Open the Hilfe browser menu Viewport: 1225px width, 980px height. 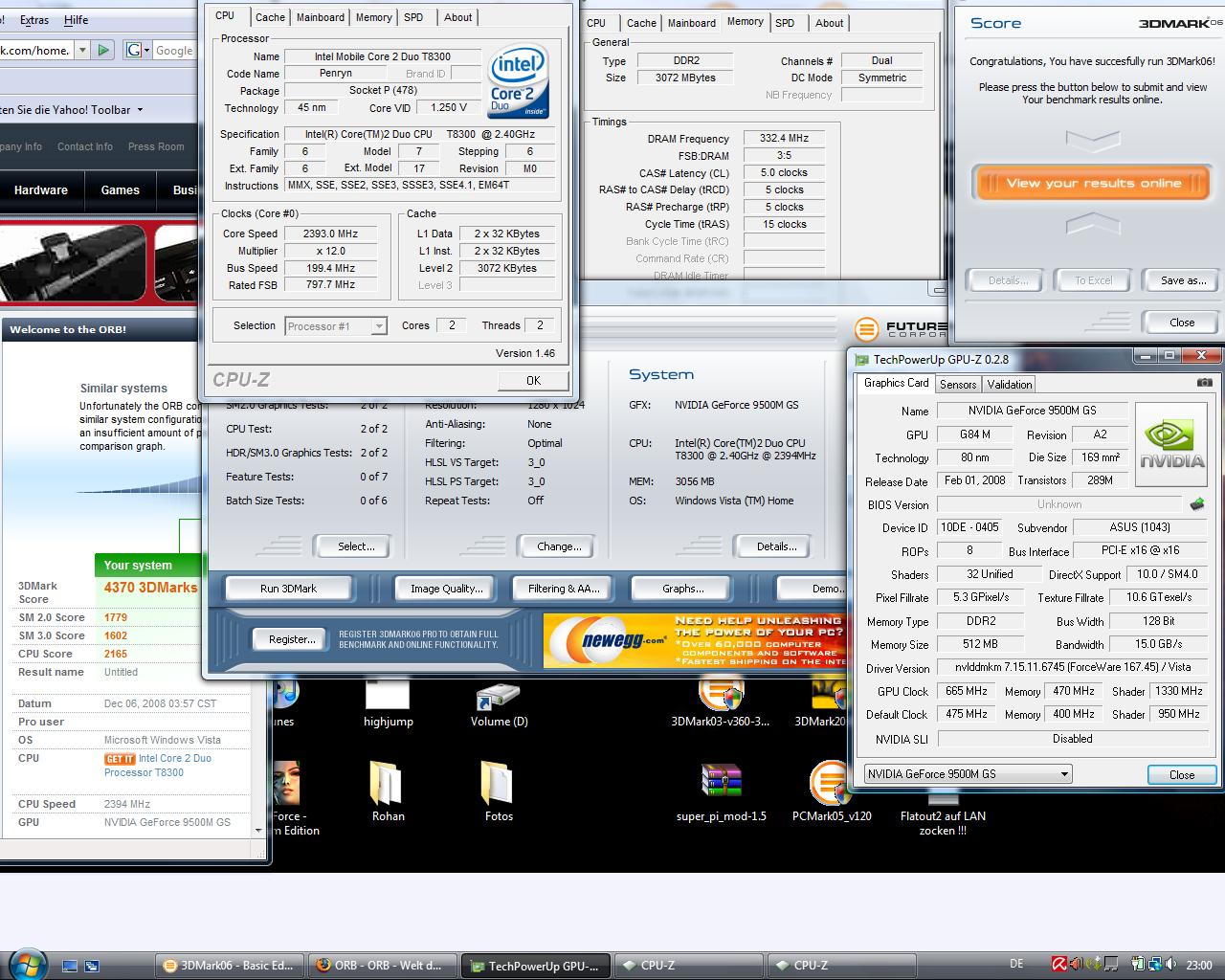pyautogui.click(x=76, y=20)
